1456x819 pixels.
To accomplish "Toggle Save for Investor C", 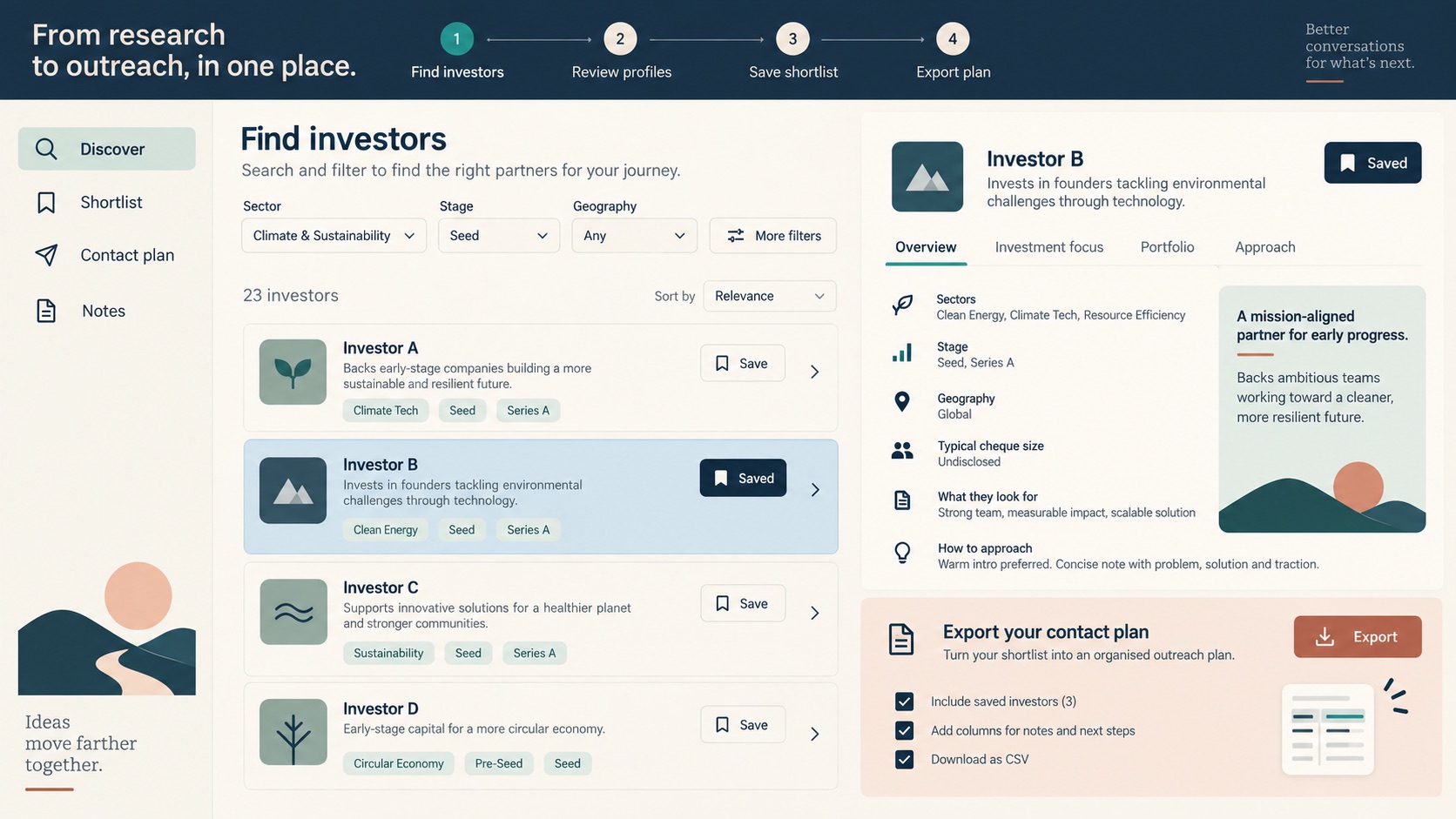I will point(742,603).
